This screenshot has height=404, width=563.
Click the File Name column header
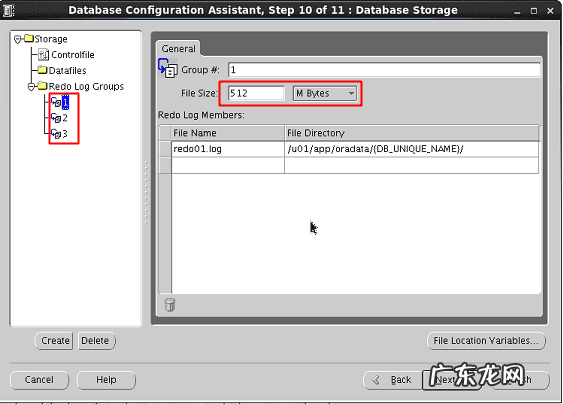pos(228,133)
